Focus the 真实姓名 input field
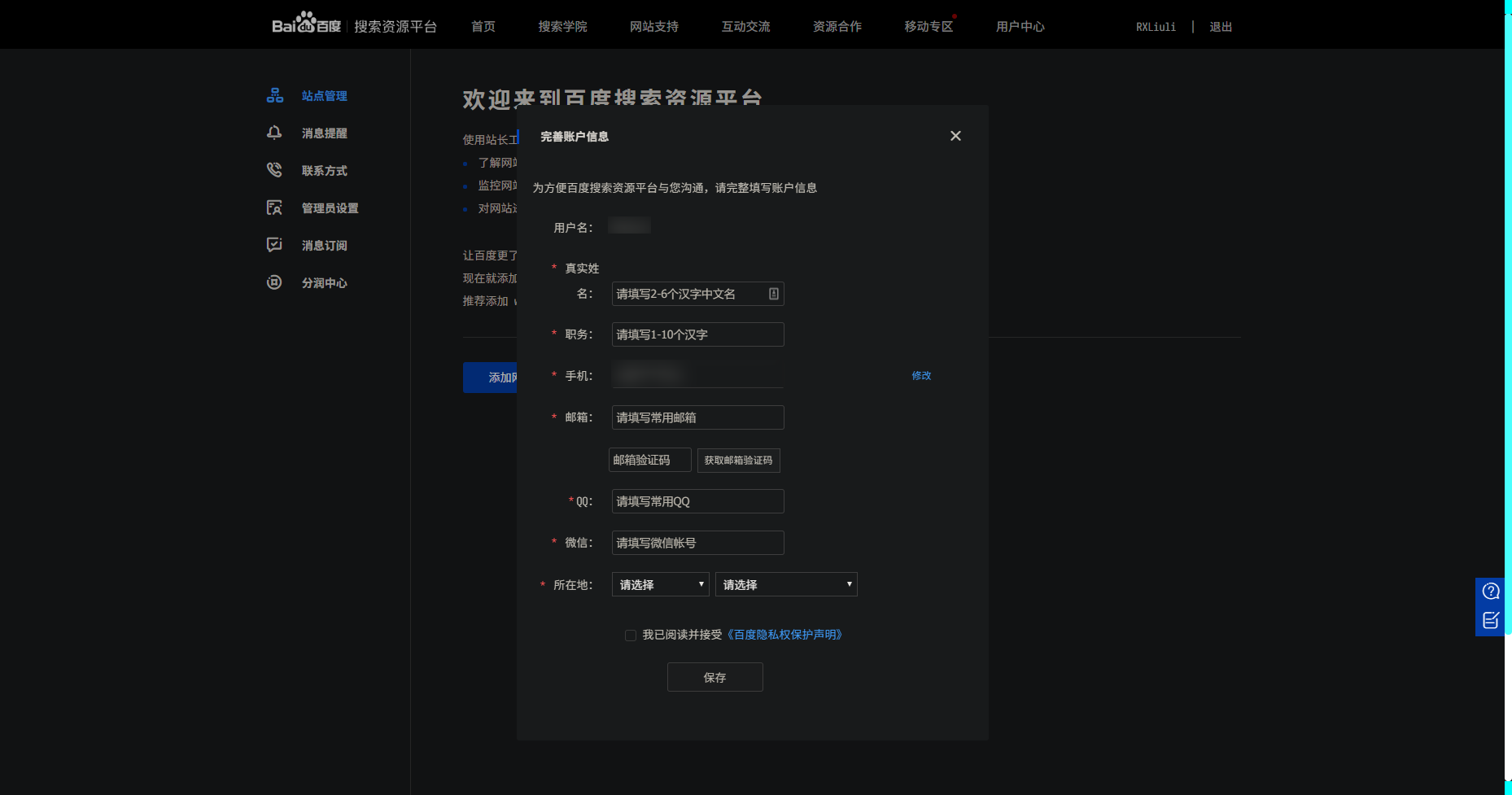The height and width of the screenshot is (795, 1512). (x=697, y=294)
